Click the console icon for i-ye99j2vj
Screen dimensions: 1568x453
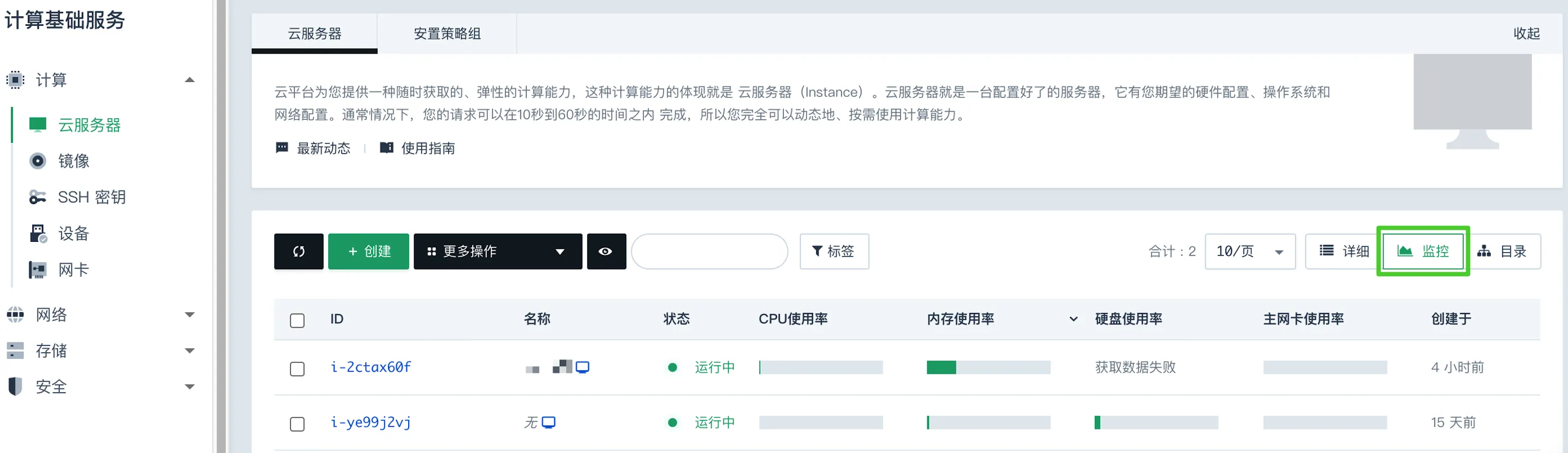click(548, 422)
